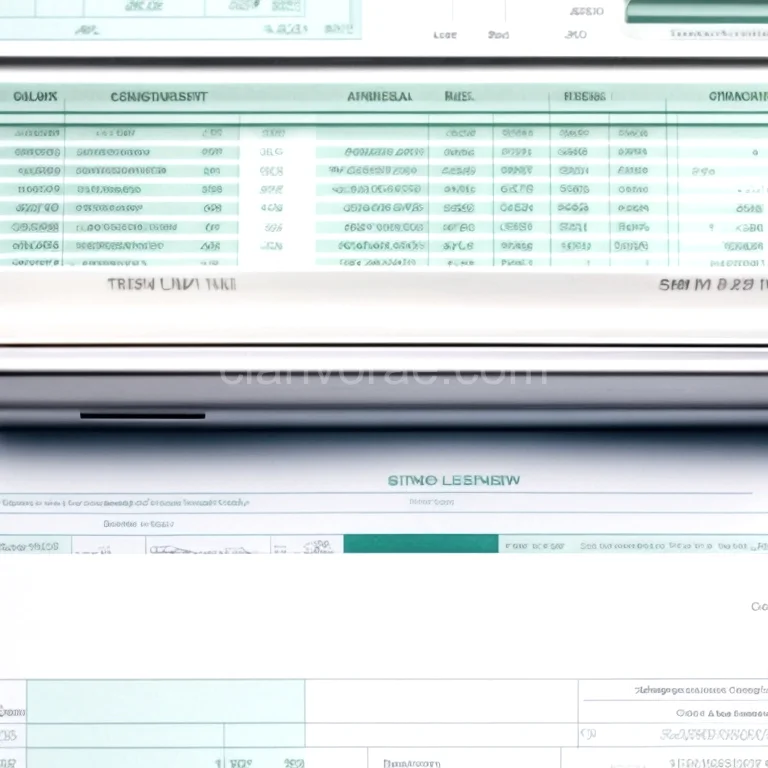
Task: Click the FIBESS column header
Action: coord(584,97)
